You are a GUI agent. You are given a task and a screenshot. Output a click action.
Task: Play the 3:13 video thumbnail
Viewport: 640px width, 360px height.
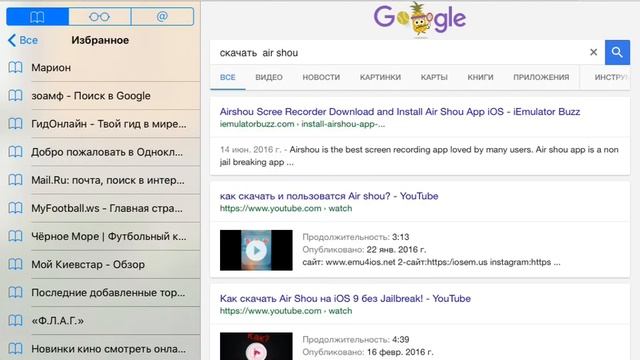point(256,250)
